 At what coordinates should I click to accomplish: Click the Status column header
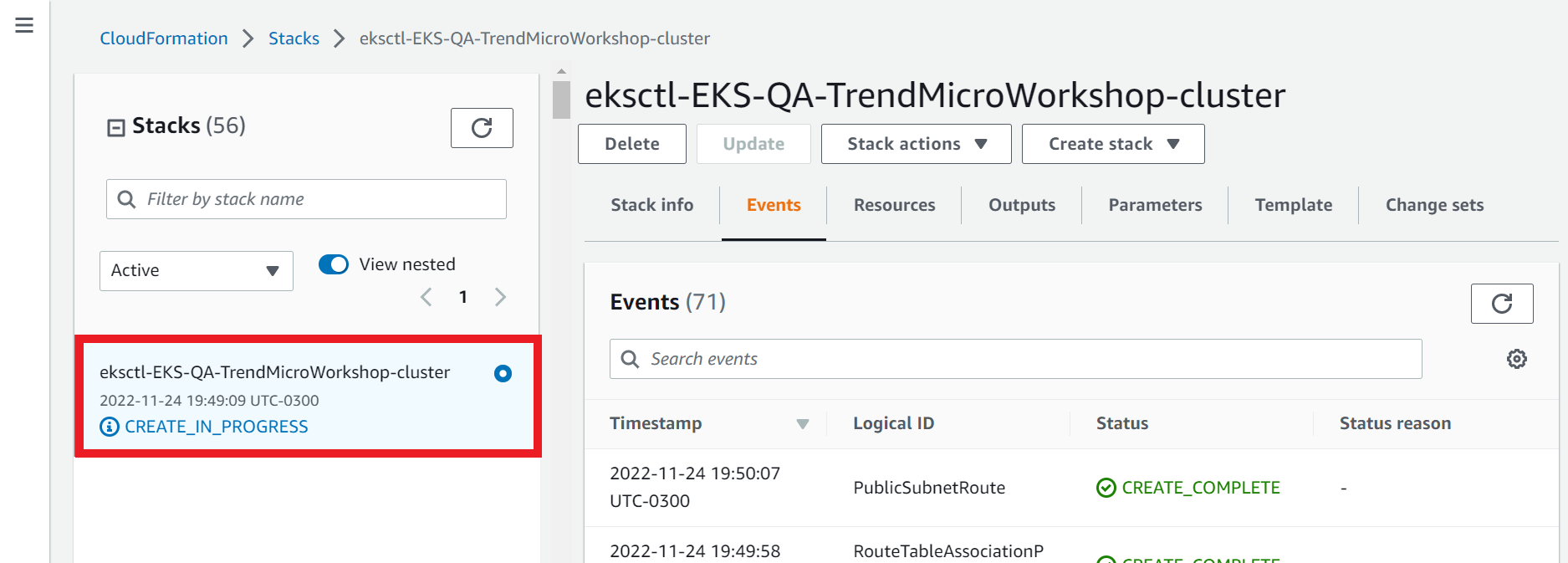click(x=1122, y=423)
